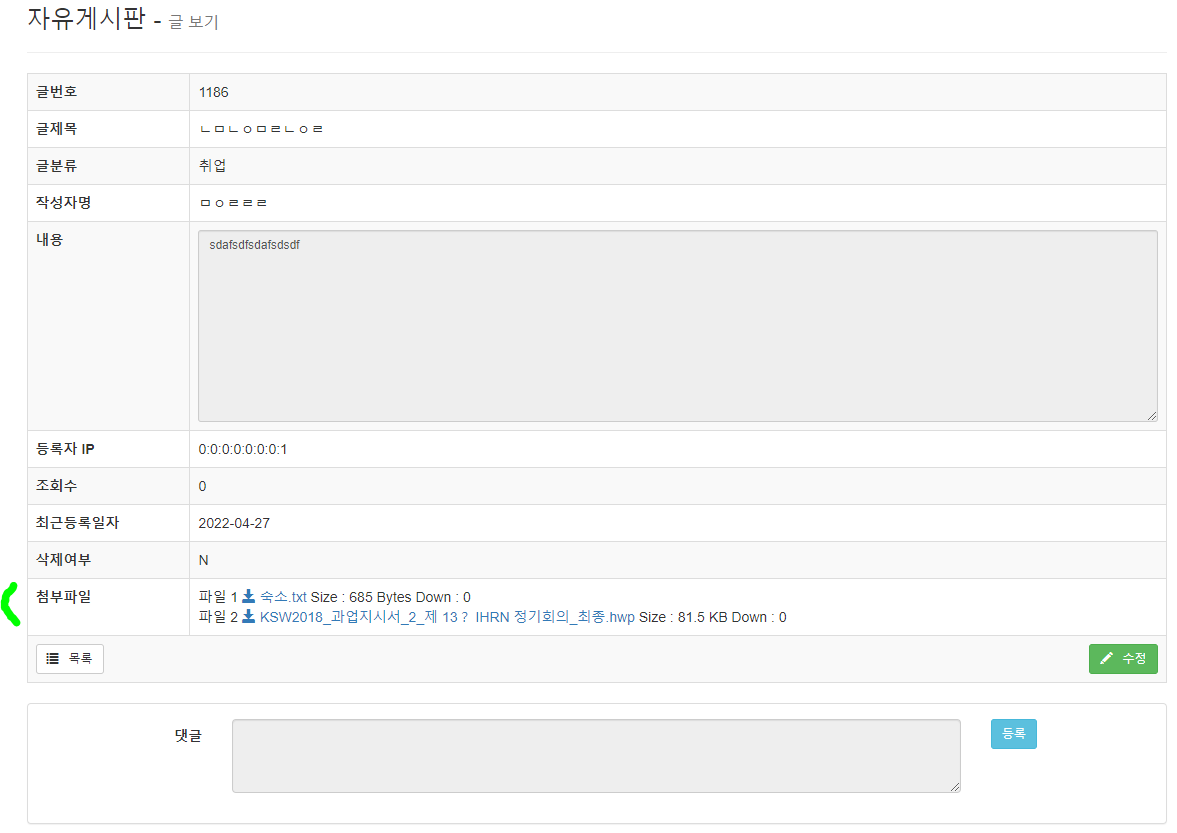The height and width of the screenshot is (833, 1177).
Task: Select the category value 취업
Action: [x=212, y=166]
